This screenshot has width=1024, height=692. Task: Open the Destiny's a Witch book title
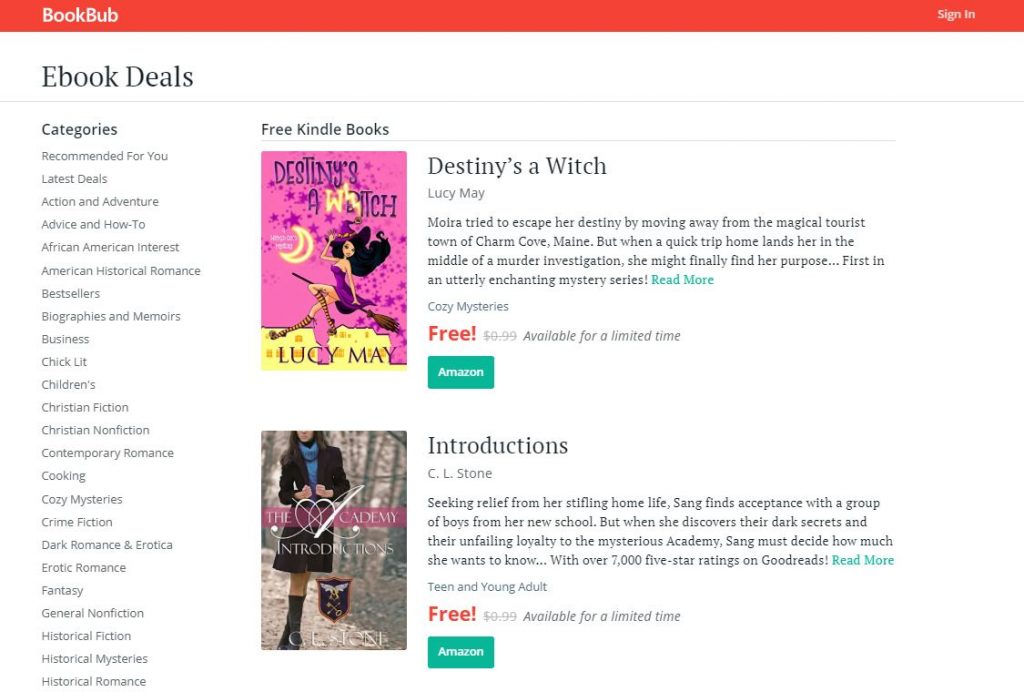[x=517, y=166]
